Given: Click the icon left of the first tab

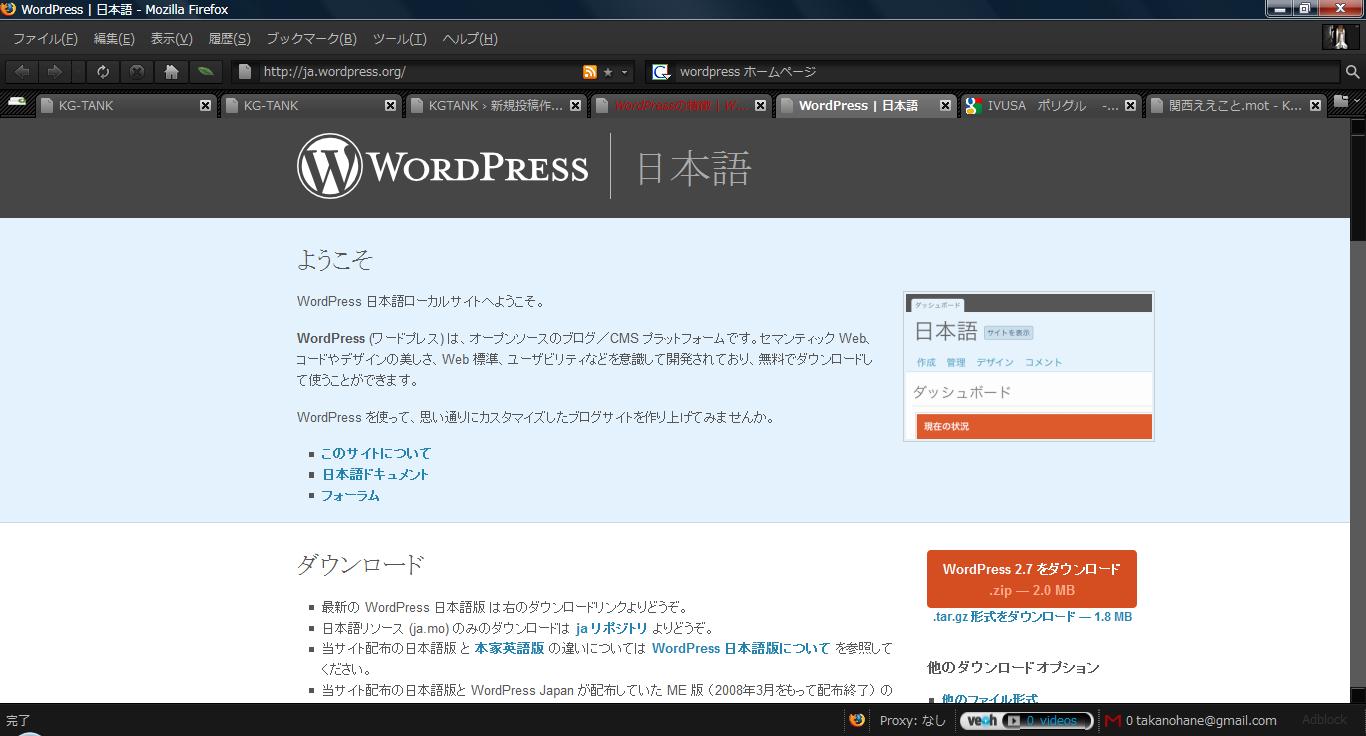Looking at the screenshot, I should (x=16, y=101).
